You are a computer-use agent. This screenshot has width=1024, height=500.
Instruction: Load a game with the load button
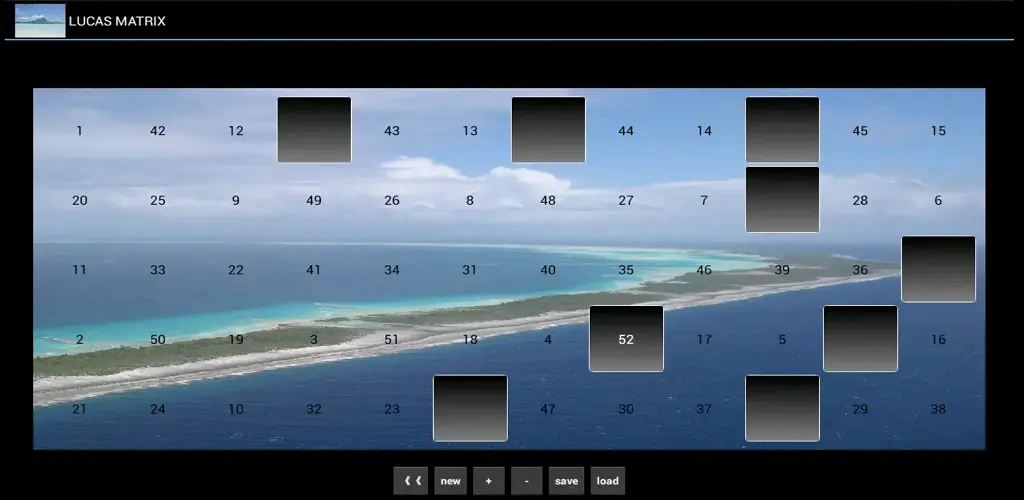607,481
